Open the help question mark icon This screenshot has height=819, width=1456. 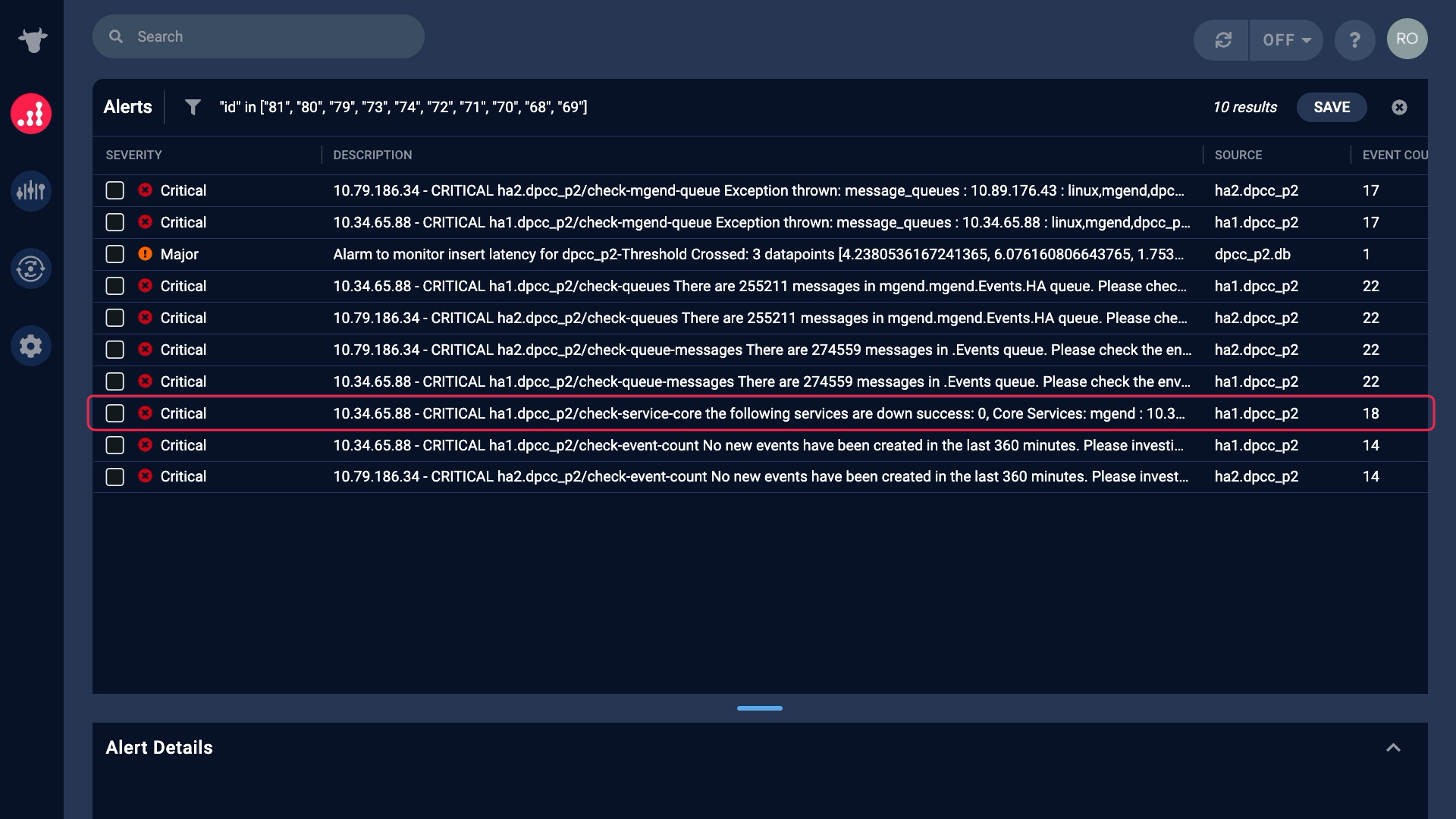(x=1354, y=39)
